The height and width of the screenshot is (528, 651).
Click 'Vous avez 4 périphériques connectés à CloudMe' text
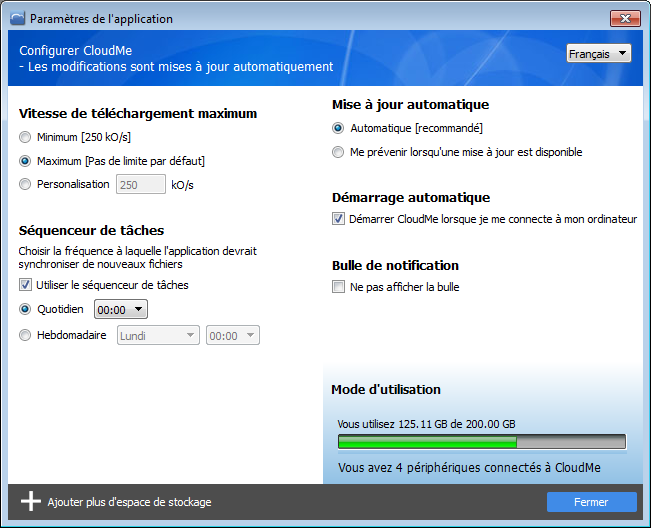(x=469, y=468)
